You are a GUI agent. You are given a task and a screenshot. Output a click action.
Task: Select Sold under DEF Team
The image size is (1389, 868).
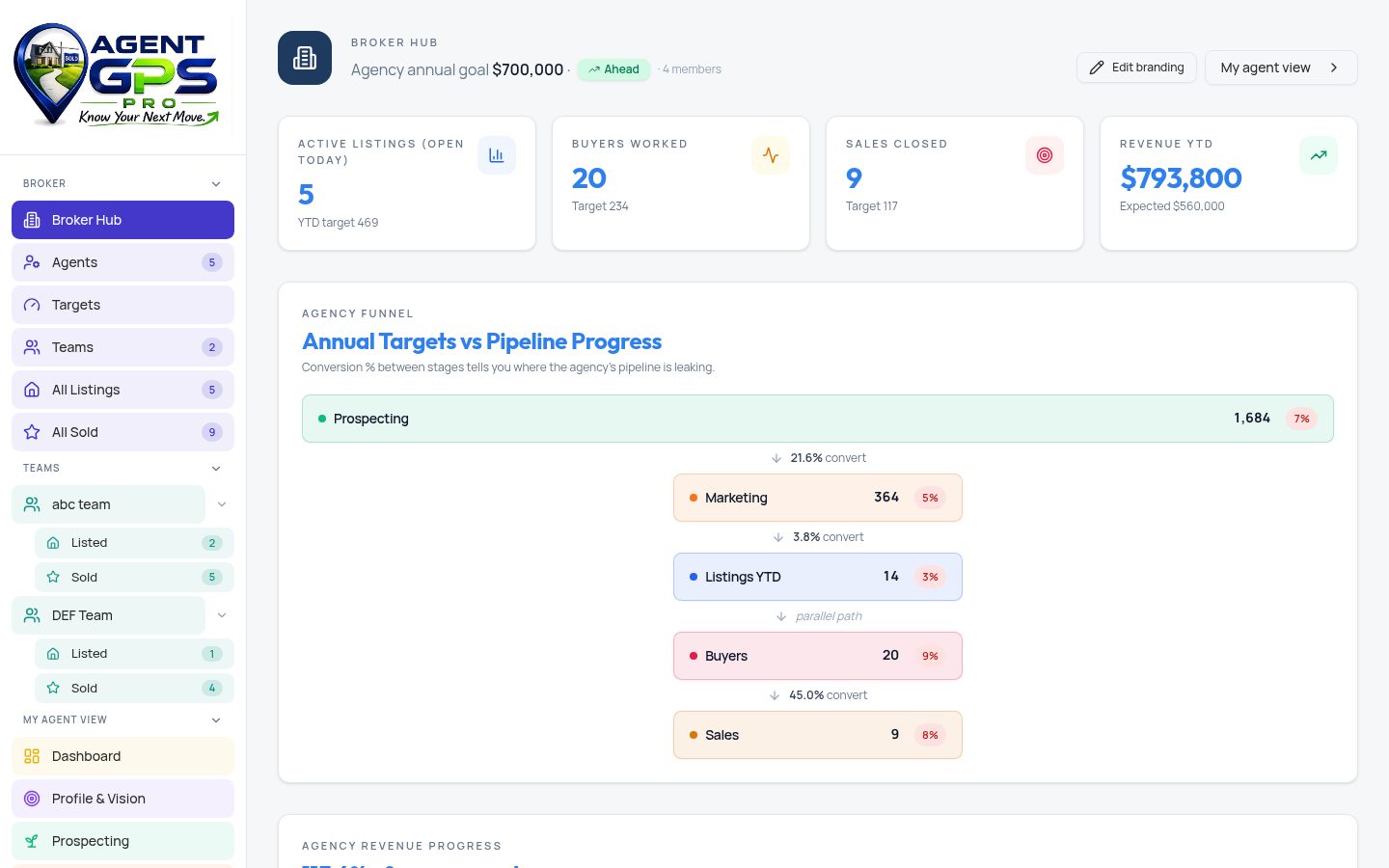(134, 689)
